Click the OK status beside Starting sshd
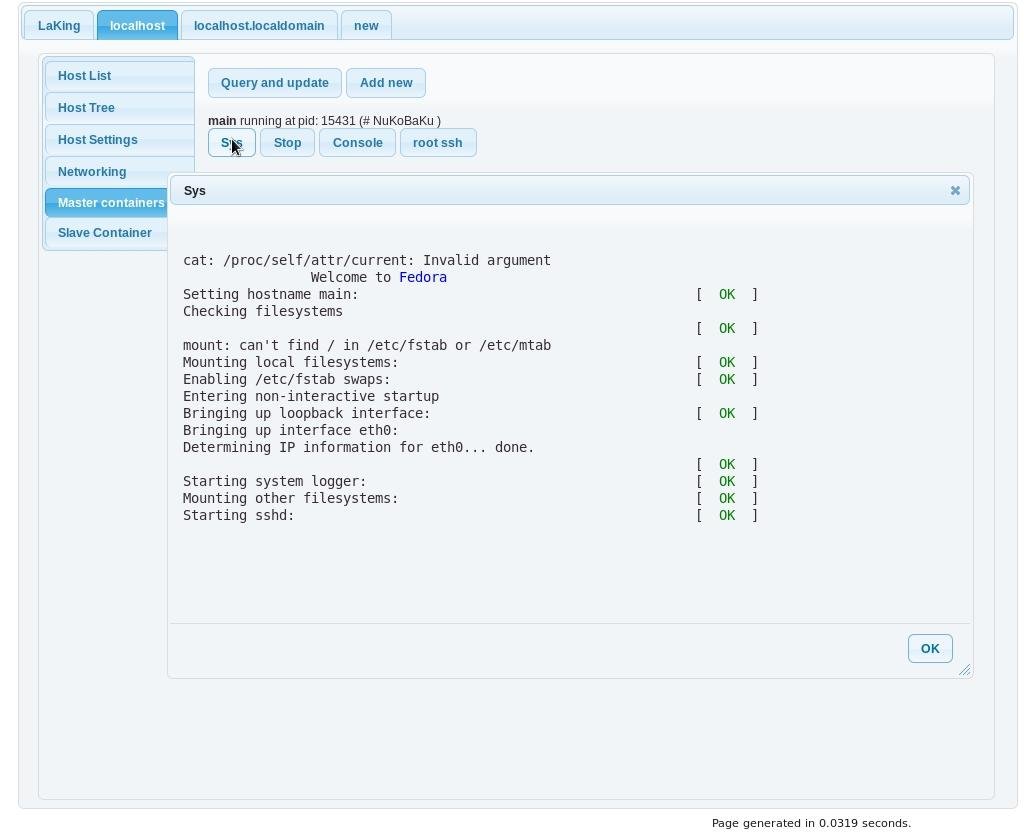This screenshot has width=1024, height=840. [x=727, y=515]
